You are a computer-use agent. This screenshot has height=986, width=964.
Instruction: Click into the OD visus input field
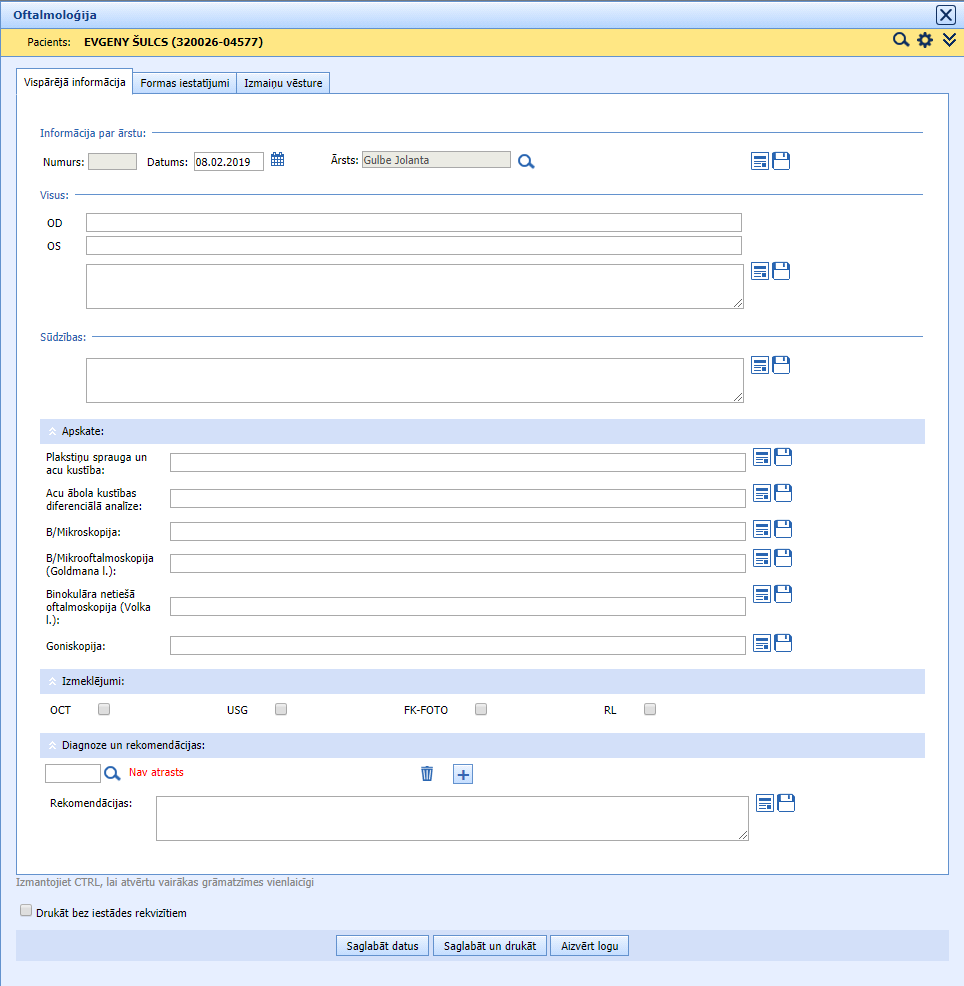414,222
